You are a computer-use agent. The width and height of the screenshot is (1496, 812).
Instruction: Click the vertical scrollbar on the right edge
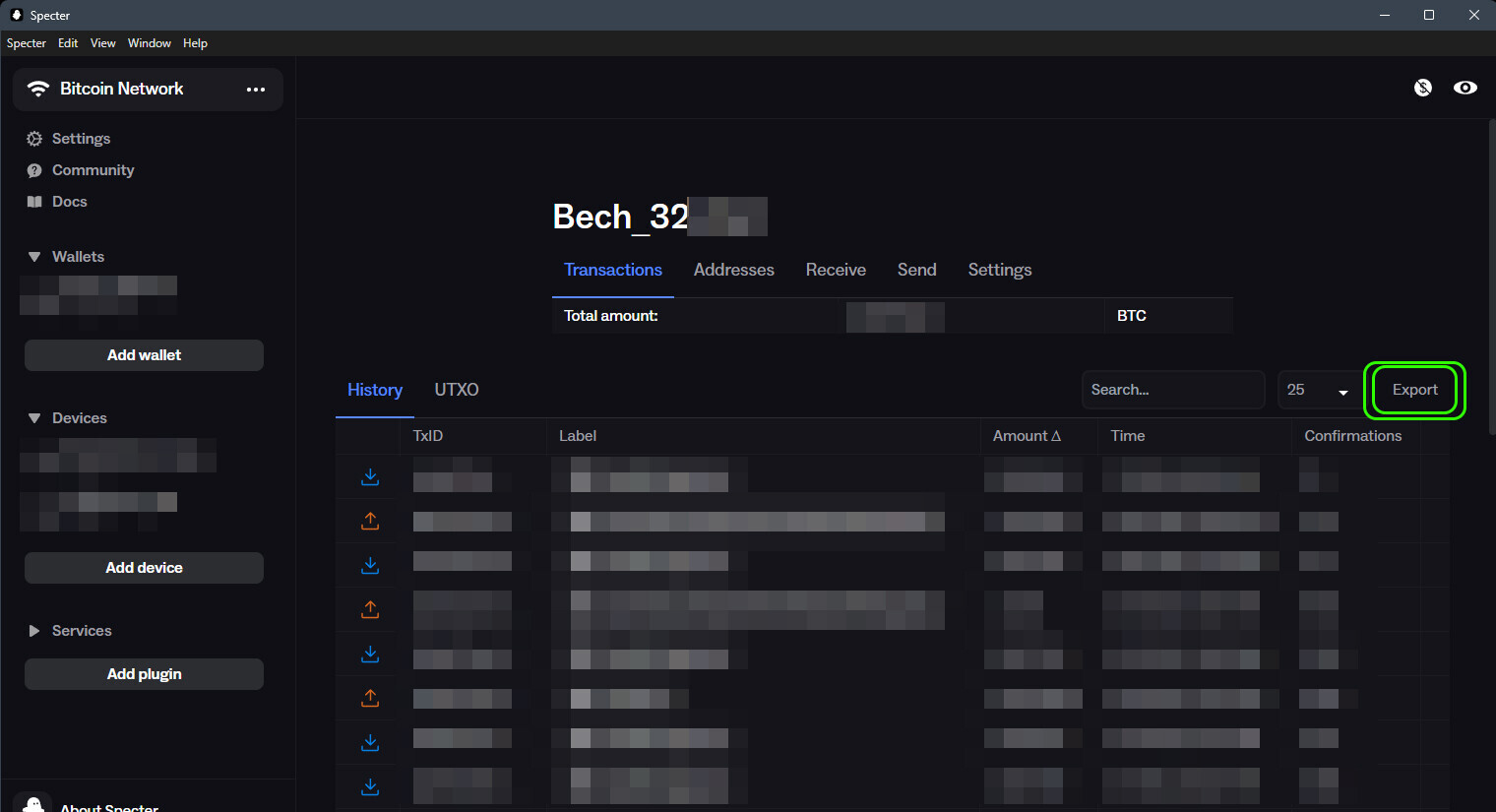1492,278
